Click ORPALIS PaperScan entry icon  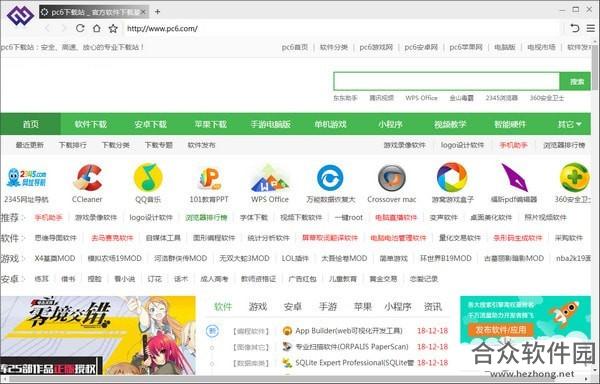tap(287, 347)
